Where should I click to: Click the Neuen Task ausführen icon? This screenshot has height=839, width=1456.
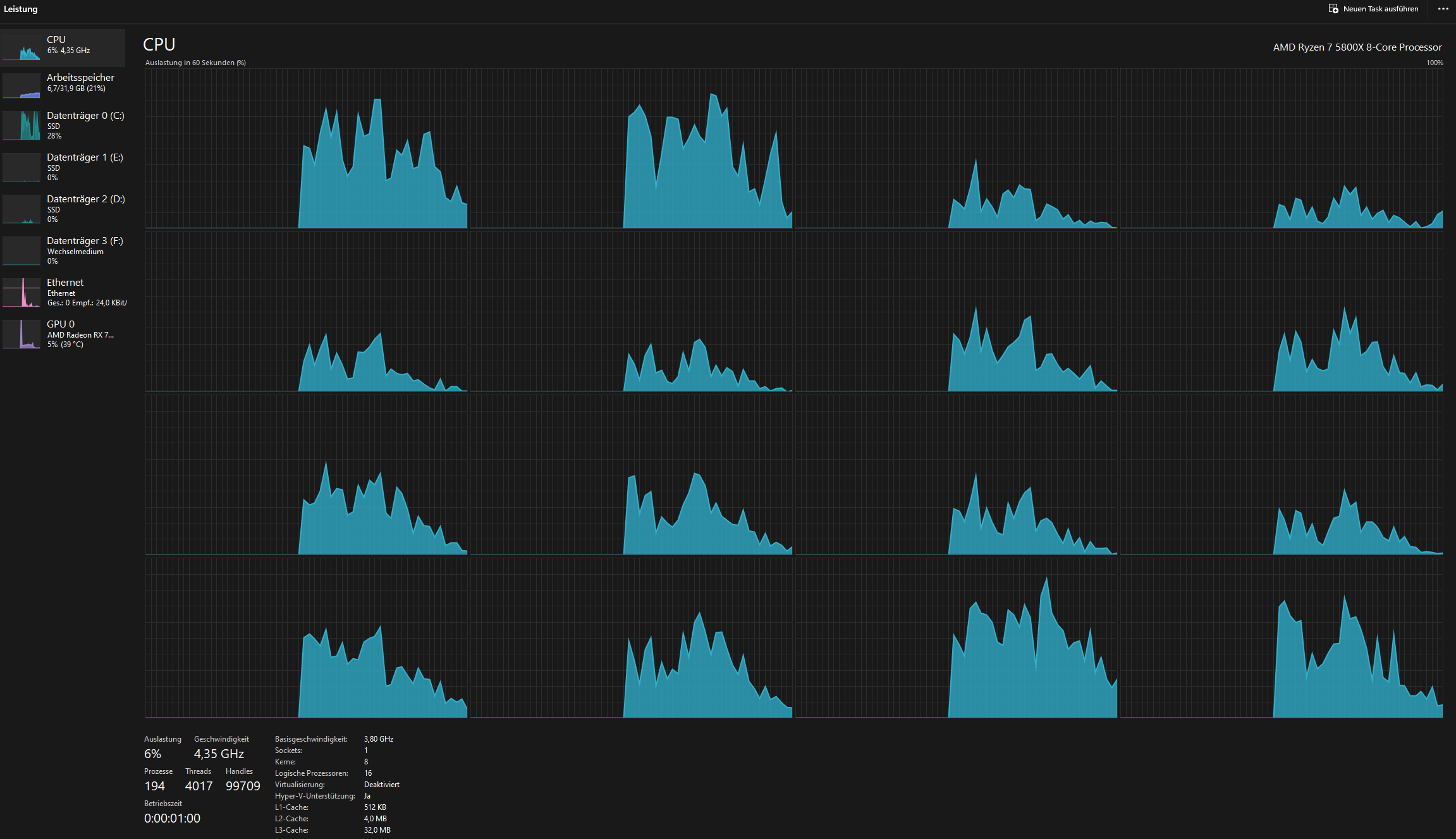(x=1333, y=9)
